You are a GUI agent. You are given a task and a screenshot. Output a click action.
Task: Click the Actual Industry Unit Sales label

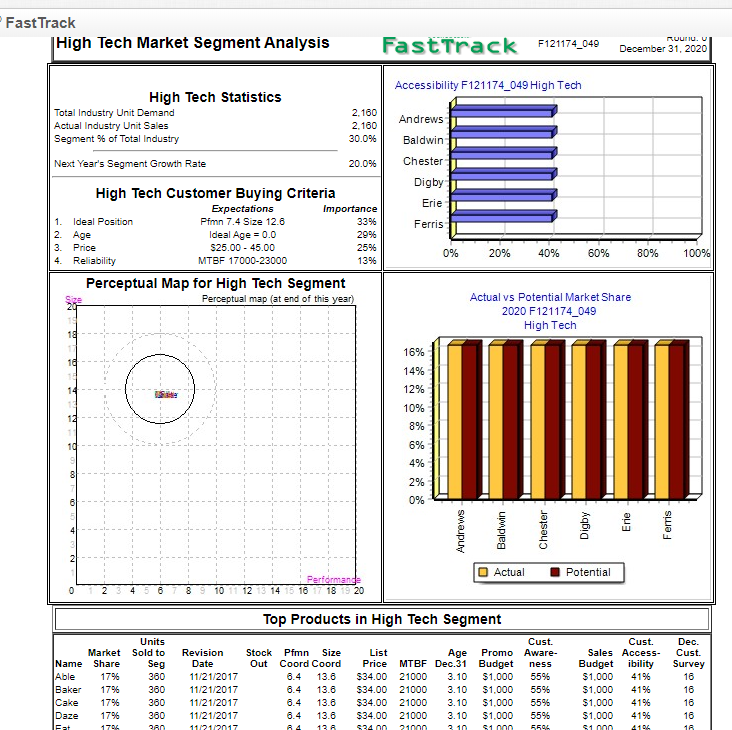(111, 126)
